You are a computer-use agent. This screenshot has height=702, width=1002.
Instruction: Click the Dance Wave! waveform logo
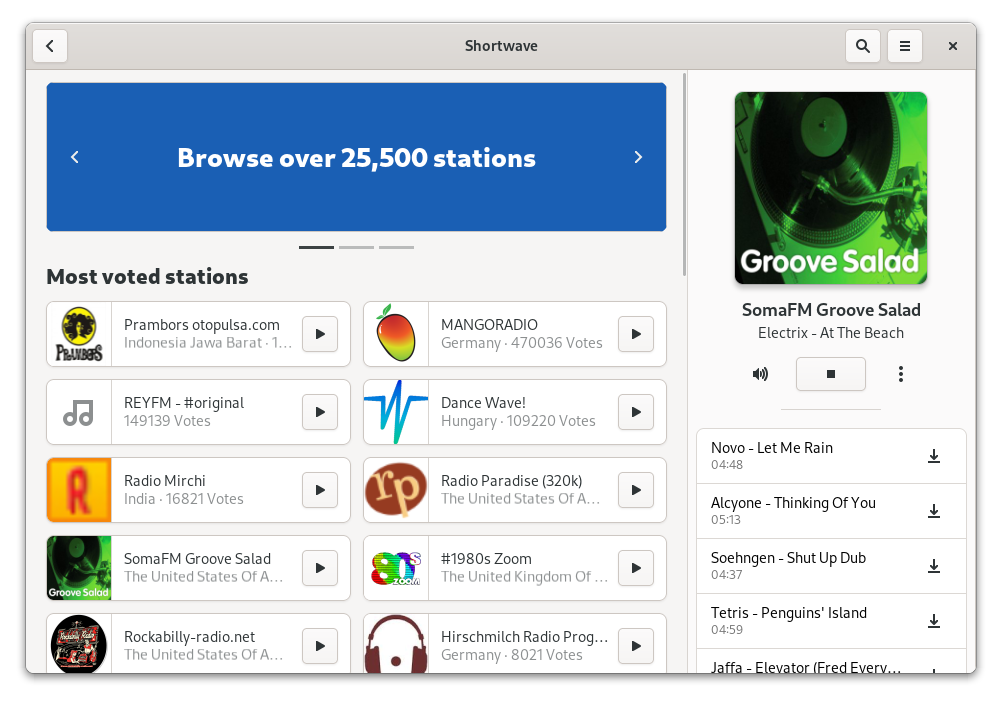click(x=396, y=412)
